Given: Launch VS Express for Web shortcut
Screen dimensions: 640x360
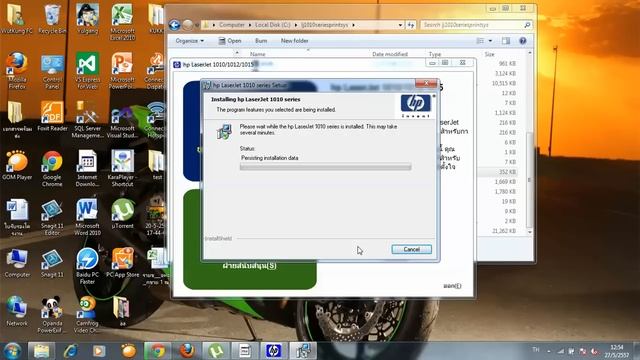Looking at the screenshot, I should tap(87, 70).
